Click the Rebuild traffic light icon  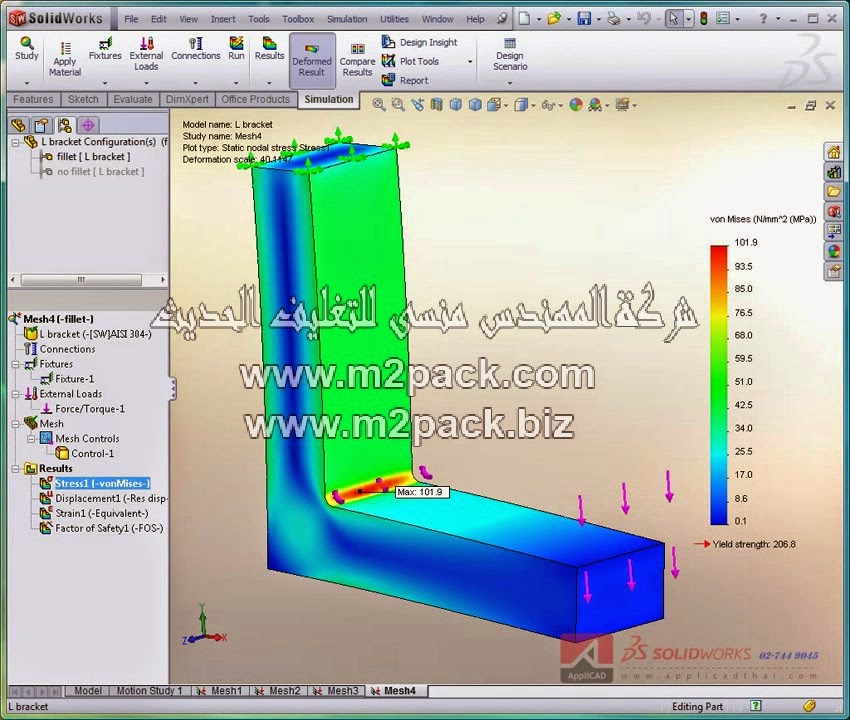coord(704,18)
